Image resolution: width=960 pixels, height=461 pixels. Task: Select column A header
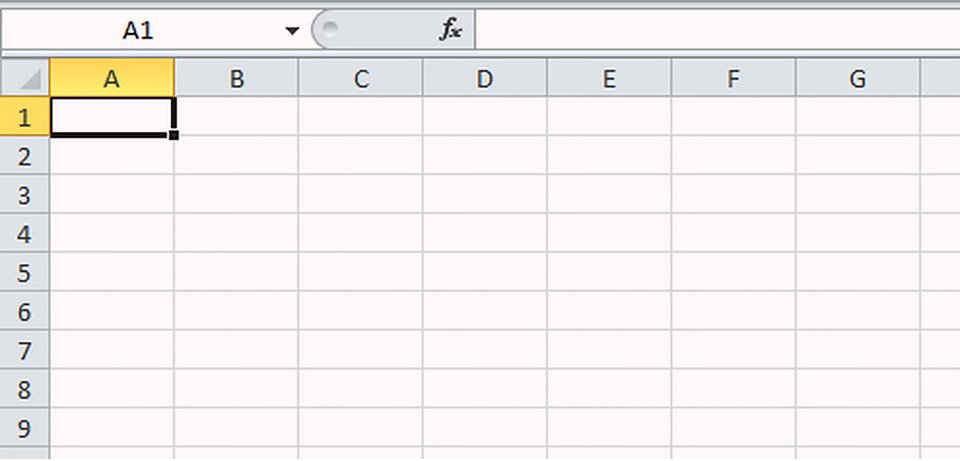click(111, 78)
